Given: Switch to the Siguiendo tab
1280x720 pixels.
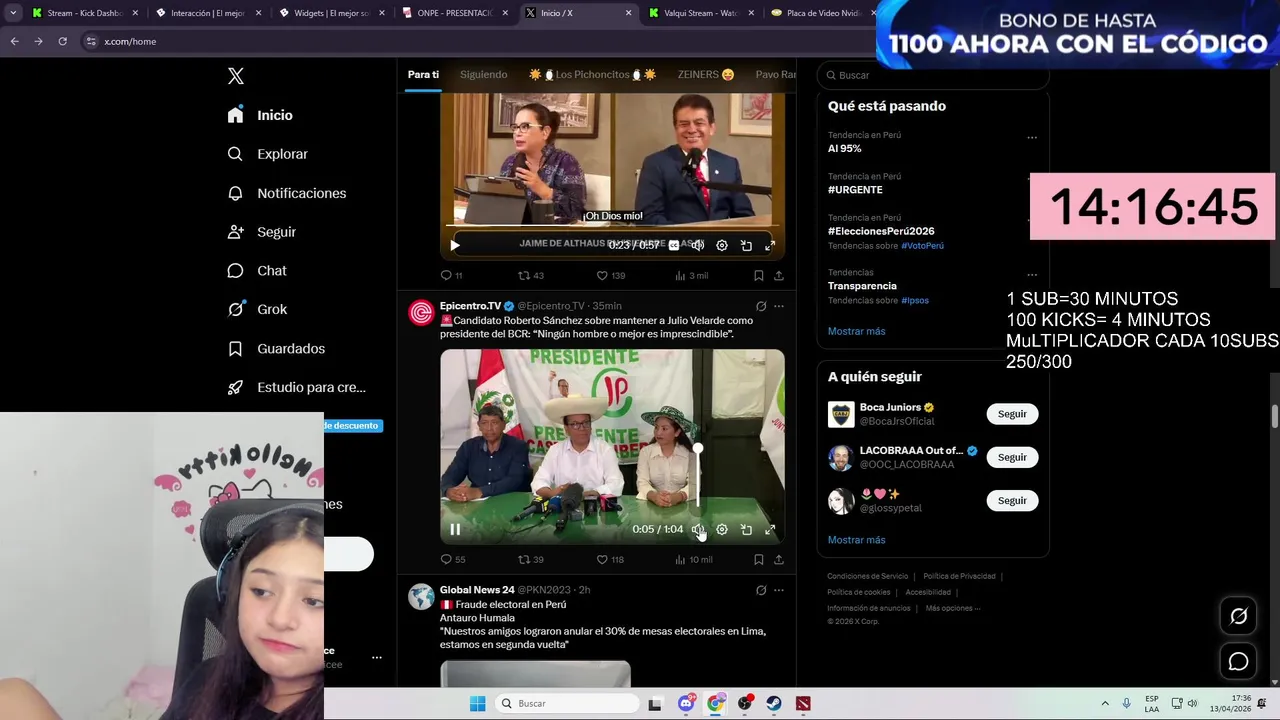Looking at the screenshot, I should tap(484, 75).
